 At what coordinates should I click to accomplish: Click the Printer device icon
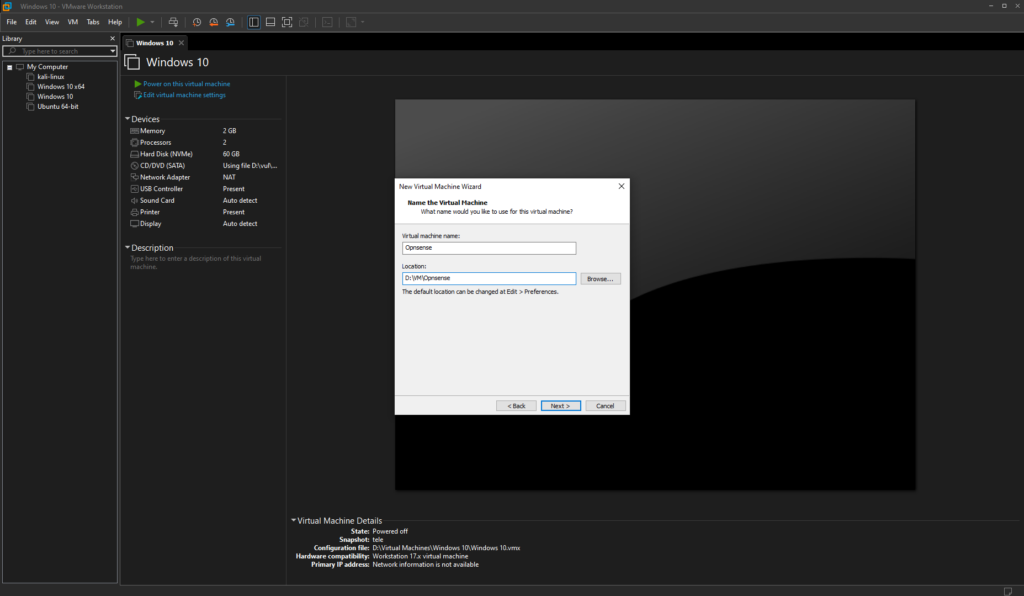click(134, 212)
